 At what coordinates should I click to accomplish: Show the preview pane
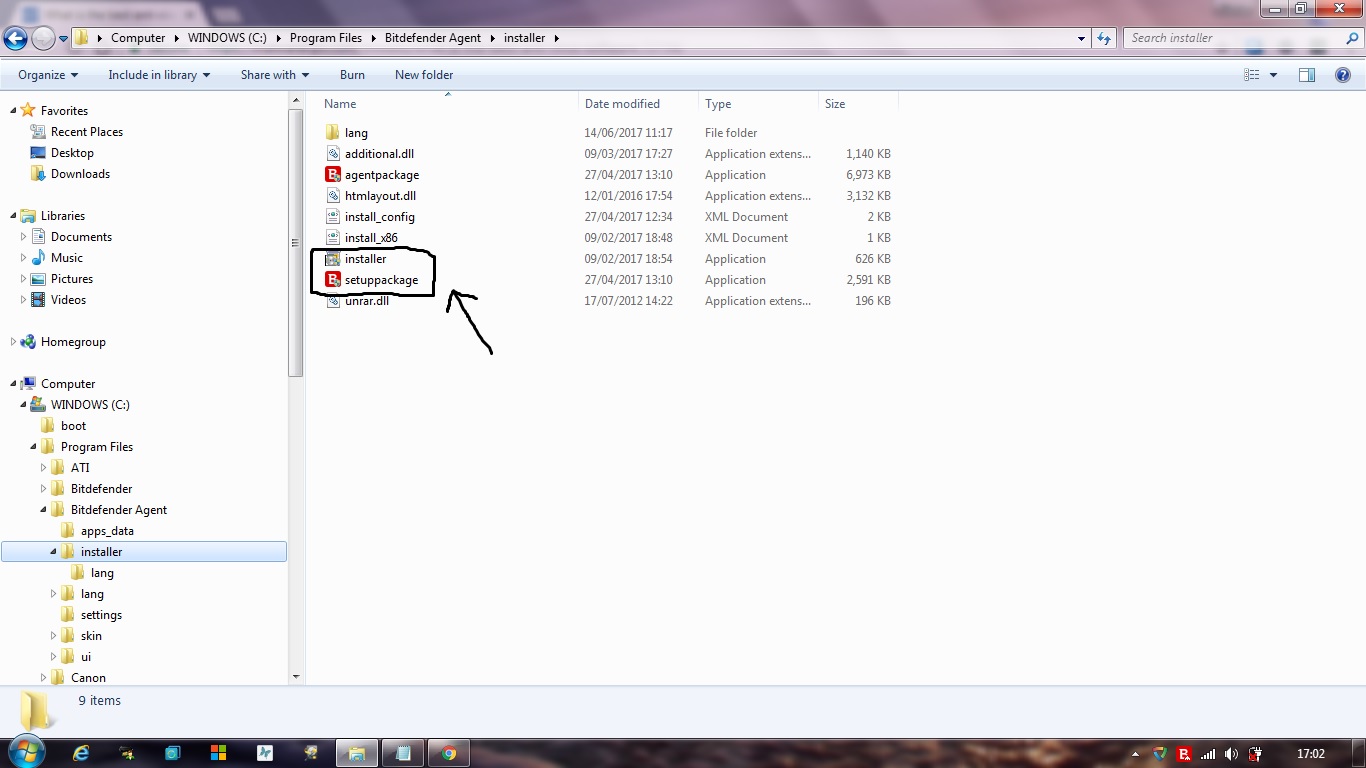[1307, 75]
